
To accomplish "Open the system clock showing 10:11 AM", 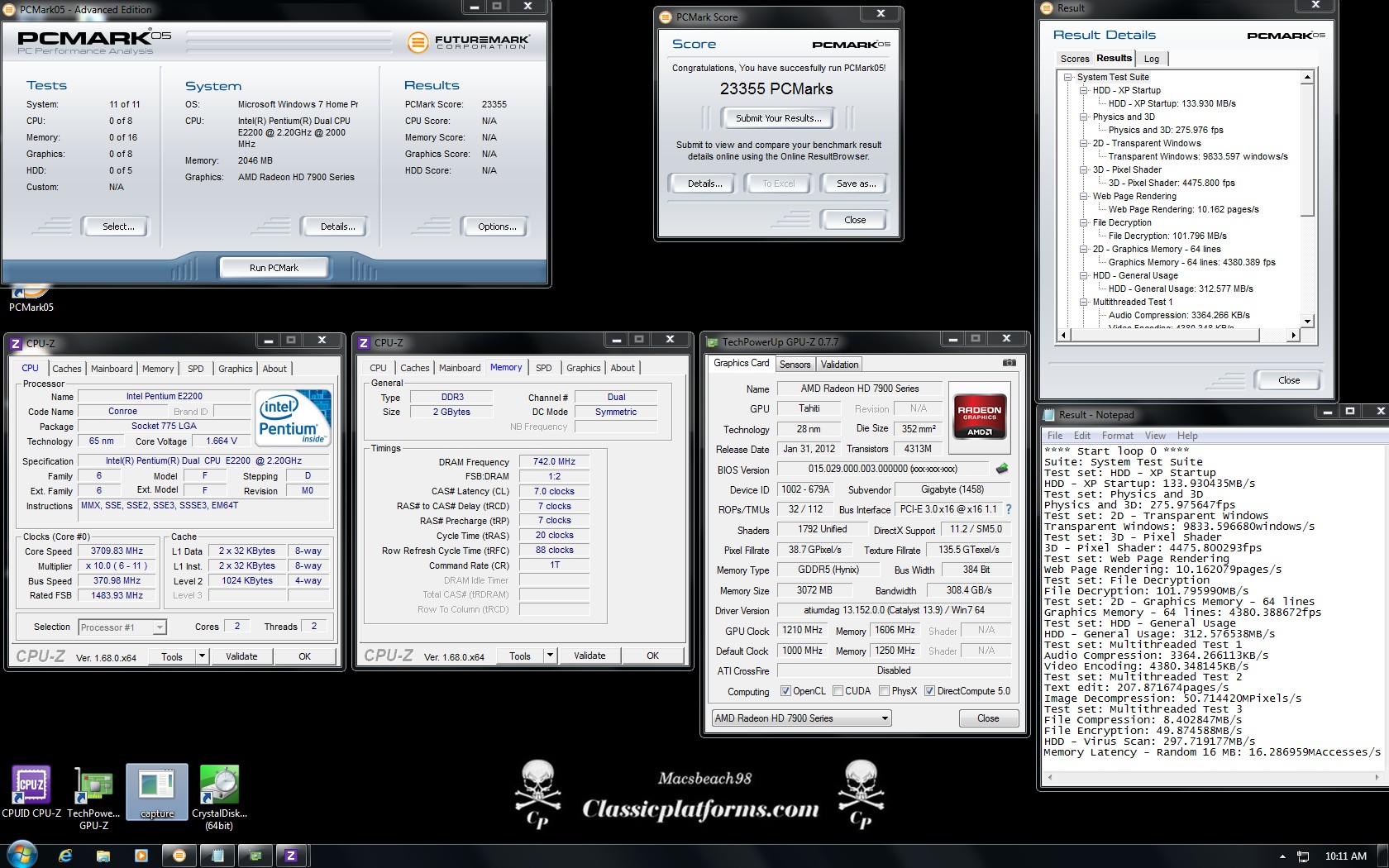I will coord(1346,856).
